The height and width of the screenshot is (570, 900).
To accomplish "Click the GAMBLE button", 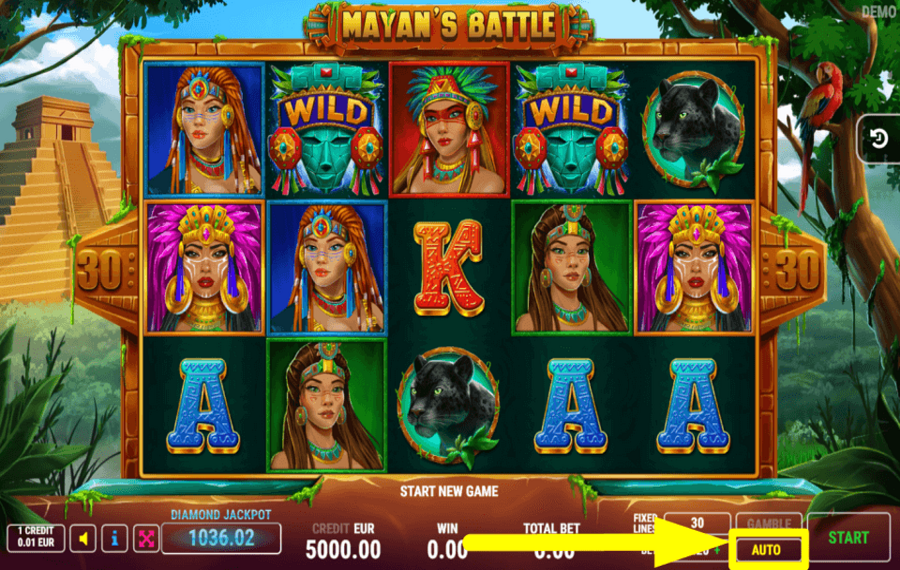I will 769,523.
